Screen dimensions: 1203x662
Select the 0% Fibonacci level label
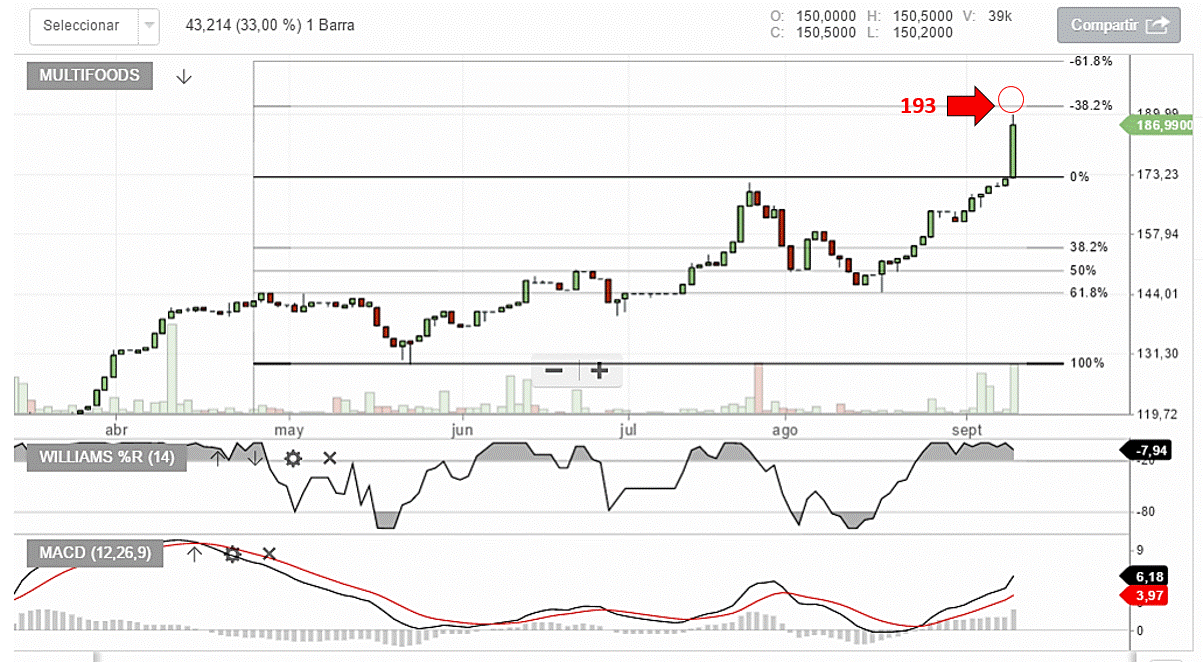[1080, 177]
